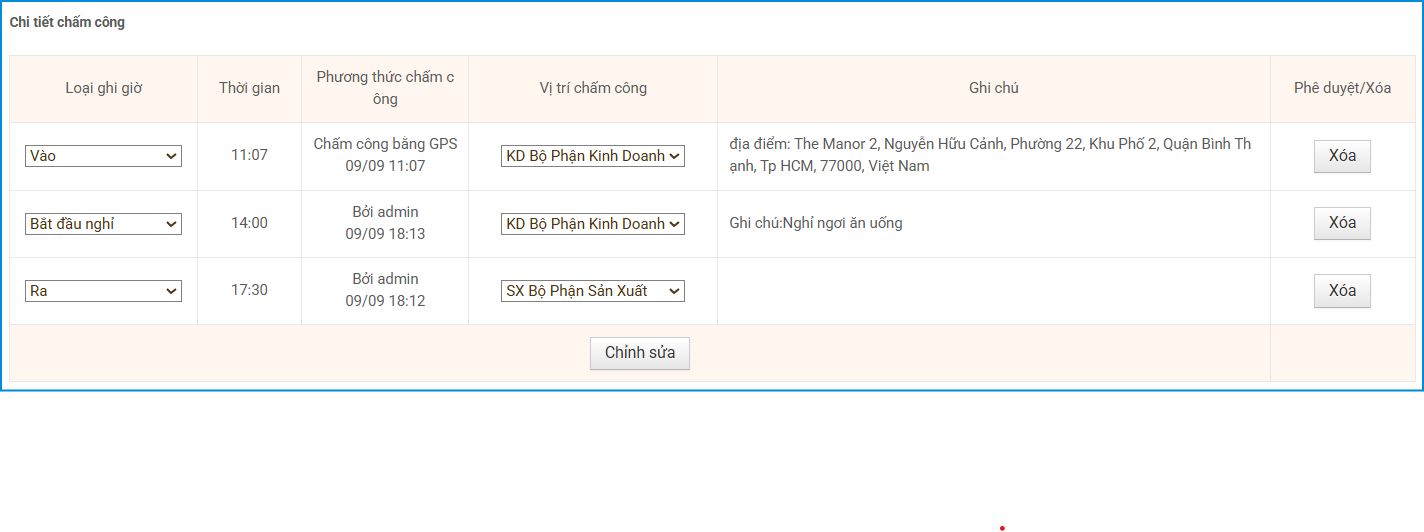This screenshot has height=532, width=1424.
Task: Expand the "Bắt đầu nghỉ" type dropdown
Action: 103,224
